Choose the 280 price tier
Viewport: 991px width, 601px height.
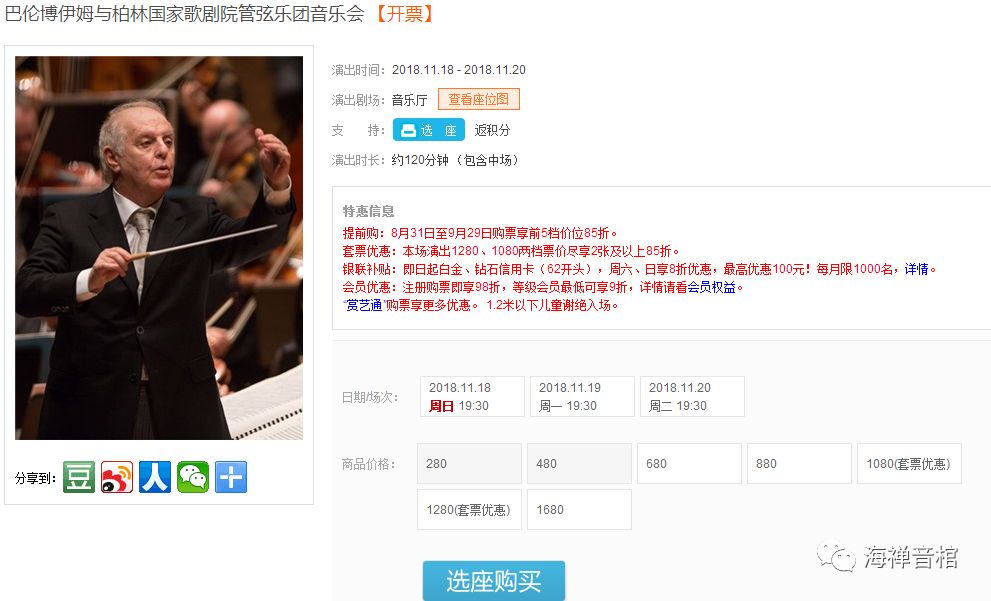point(469,463)
